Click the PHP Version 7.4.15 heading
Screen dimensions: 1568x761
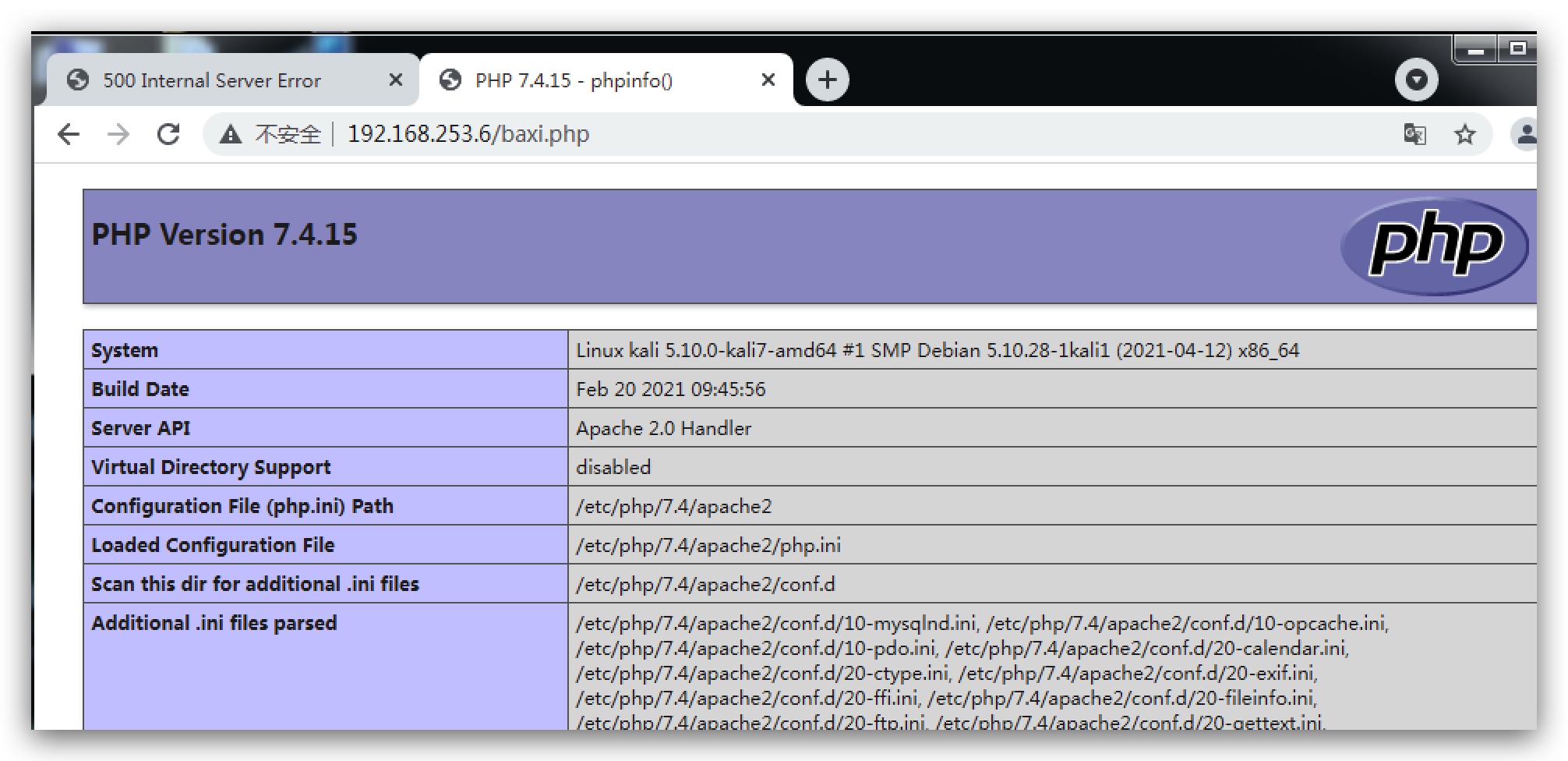(224, 235)
